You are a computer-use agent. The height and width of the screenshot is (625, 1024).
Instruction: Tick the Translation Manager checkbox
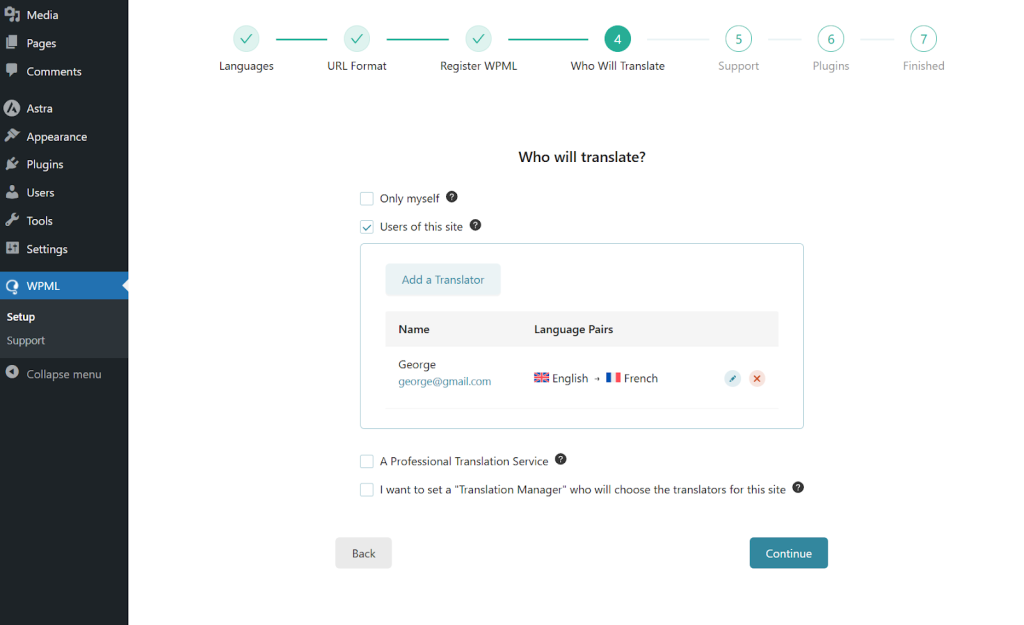pyautogui.click(x=367, y=490)
